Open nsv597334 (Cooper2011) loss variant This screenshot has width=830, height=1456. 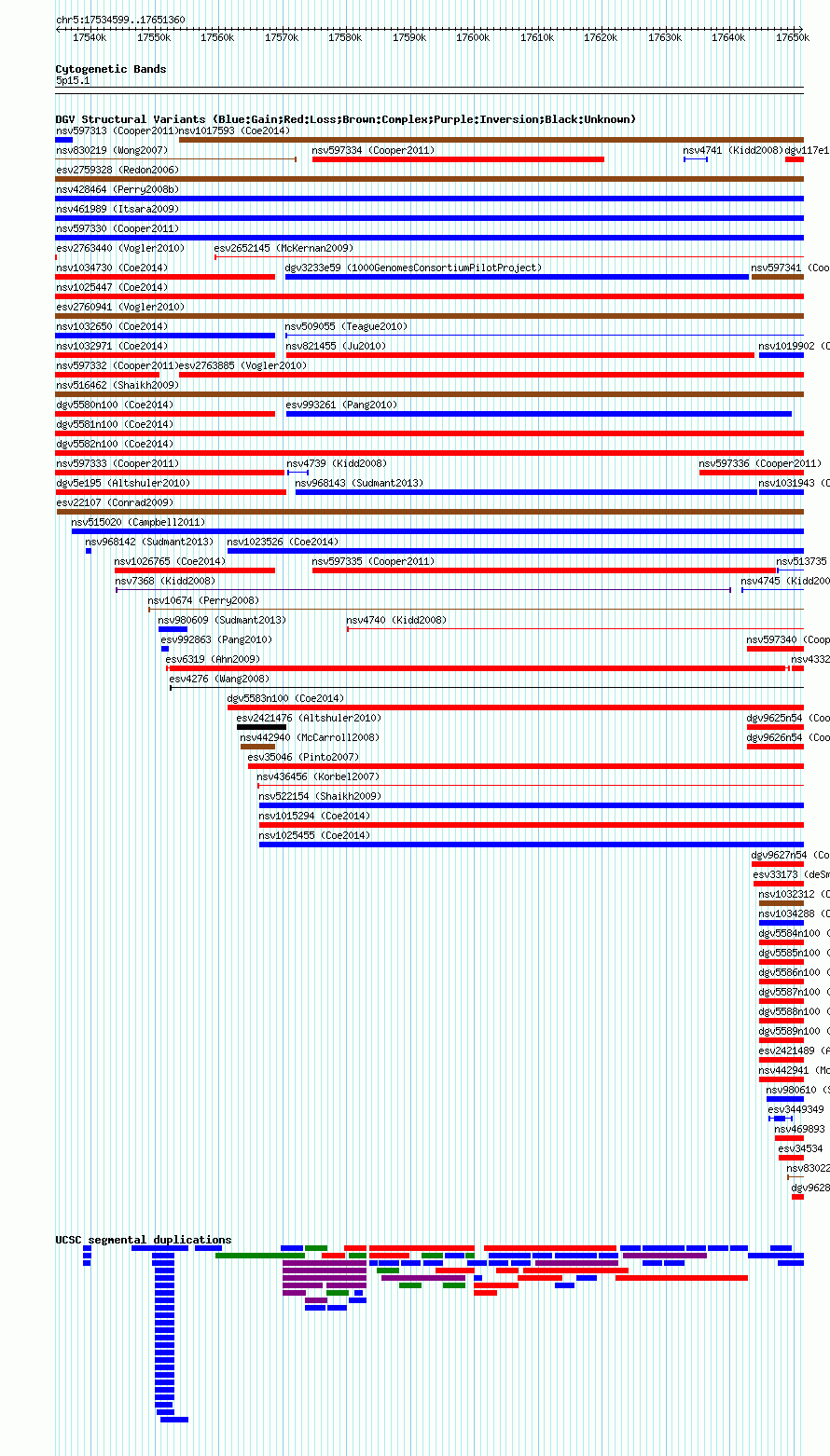click(x=458, y=159)
